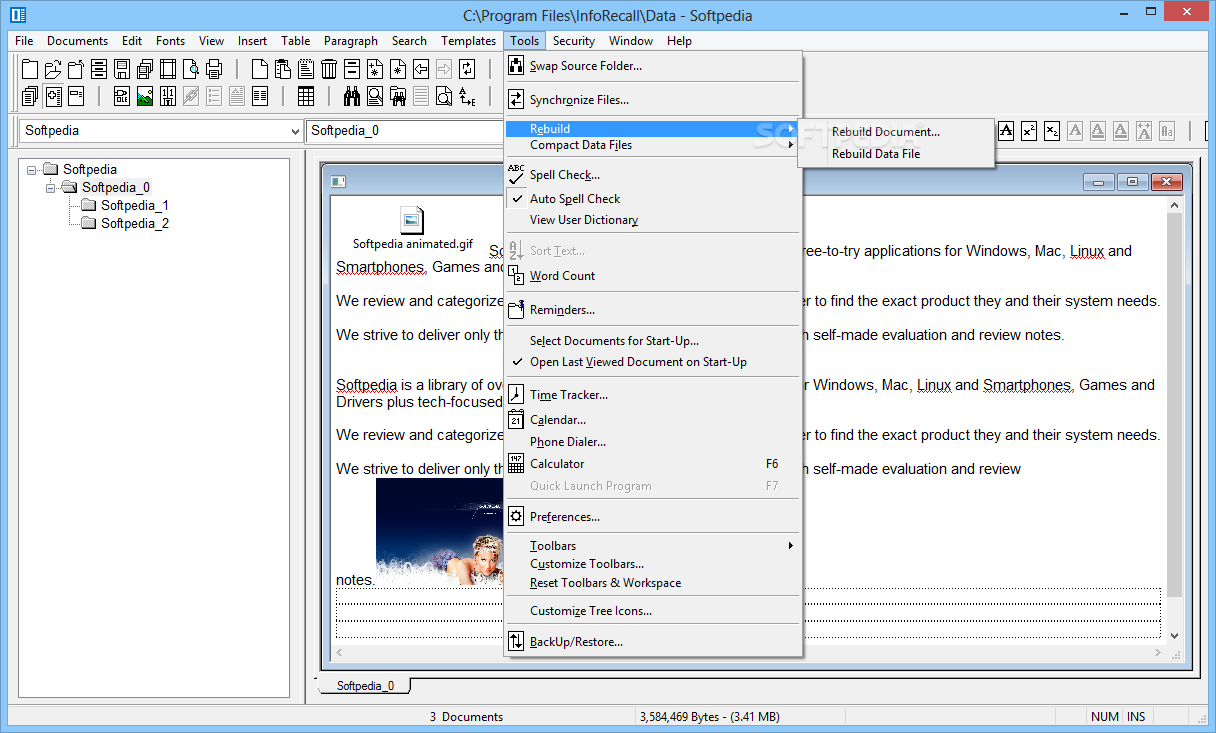Viewport: 1216px width, 733px height.
Task: Click the Calculator icon in Tools menu
Action: pos(516,463)
